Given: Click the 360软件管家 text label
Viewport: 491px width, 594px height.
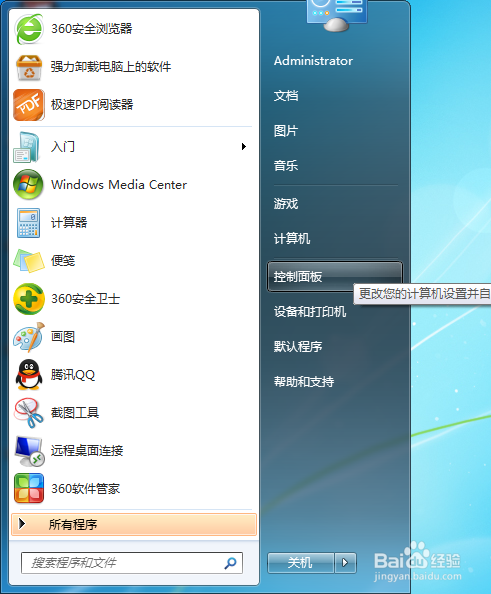Looking at the screenshot, I should 86,489.
